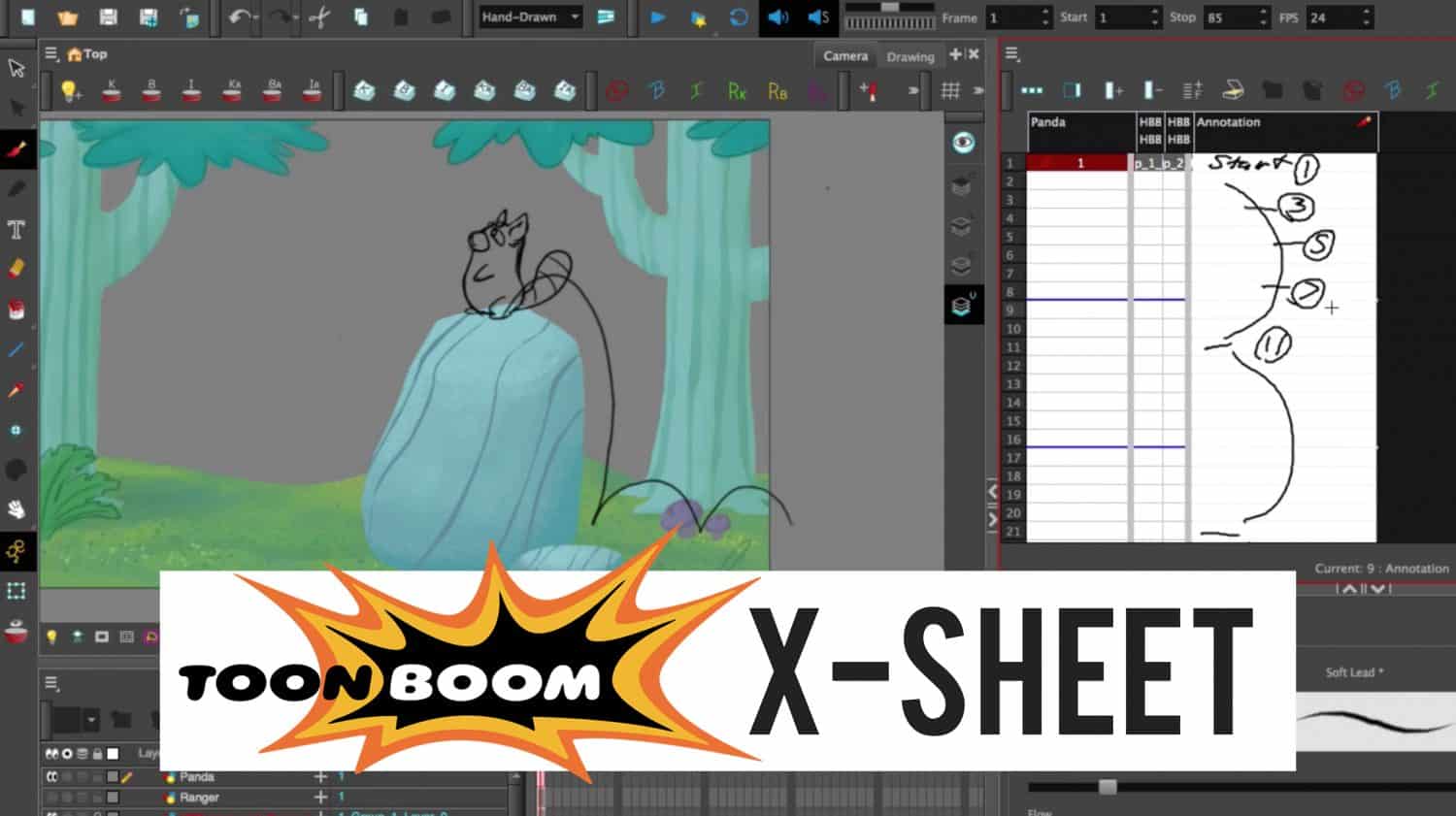The width and height of the screenshot is (1456, 816).
Task: Select the Hand tool
Action: (x=17, y=510)
